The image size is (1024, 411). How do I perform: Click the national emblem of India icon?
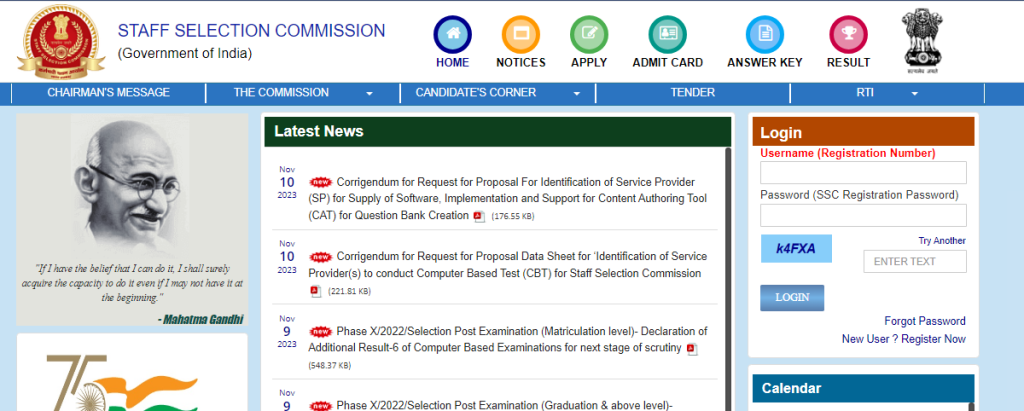(x=922, y=41)
